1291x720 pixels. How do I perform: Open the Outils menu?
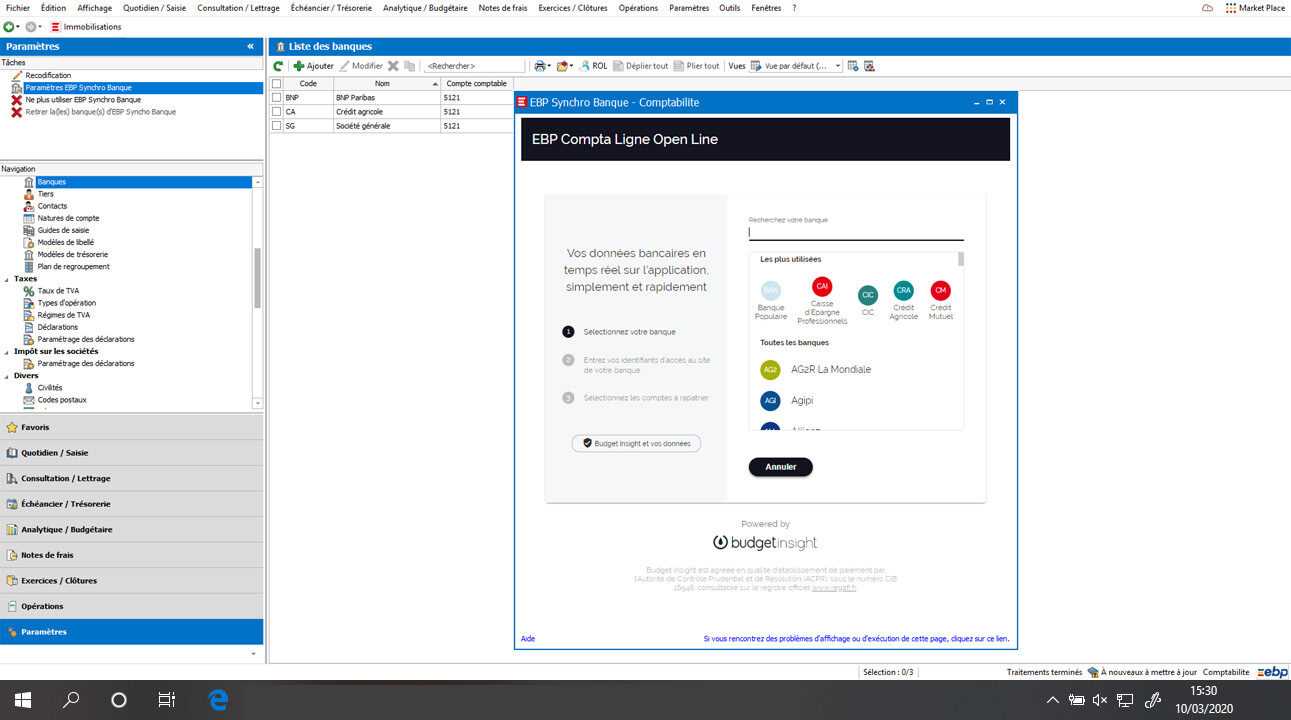[x=730, y=8]
